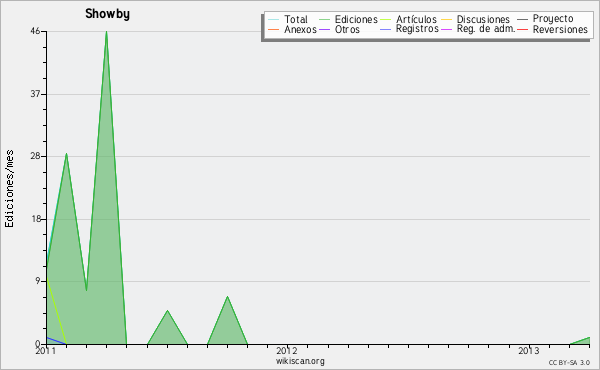Click the red Reversiones legend line
Screen dimensions: 600x370
point(522,29)
